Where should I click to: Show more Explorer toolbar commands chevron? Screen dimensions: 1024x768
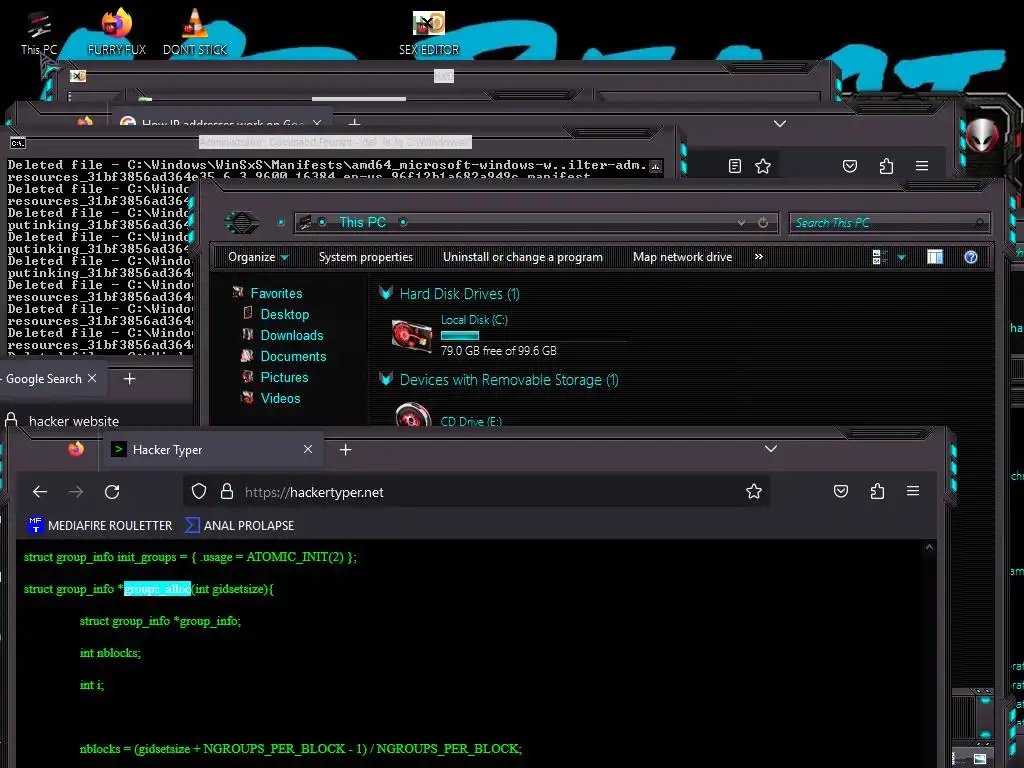click(758, 257)
